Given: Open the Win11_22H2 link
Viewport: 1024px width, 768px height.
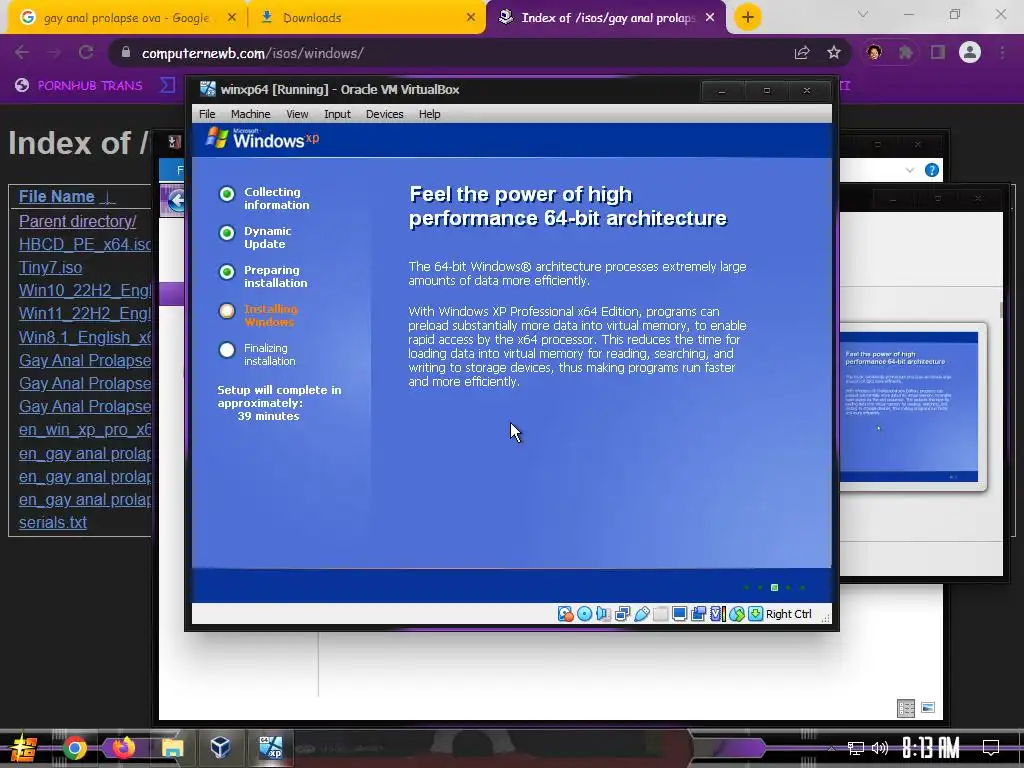Looking at the screenshot, I should pyautogui.click(x=85, y=313).
